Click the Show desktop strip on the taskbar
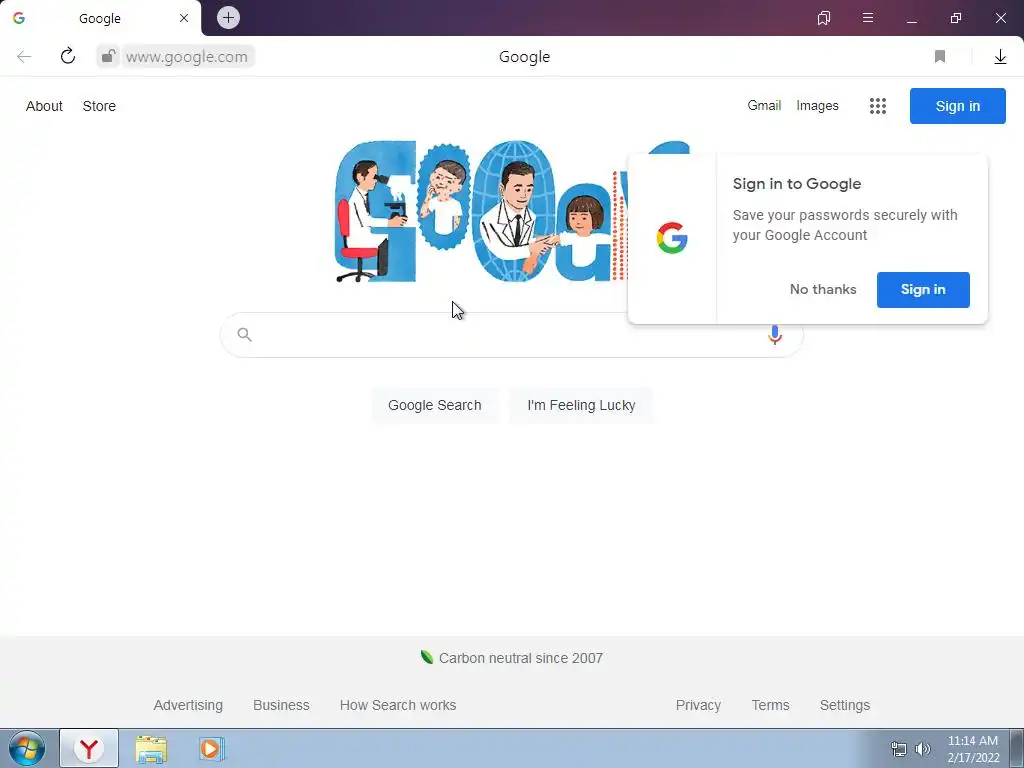The height and width of the screenshot is (768, 1024). 1017,749
